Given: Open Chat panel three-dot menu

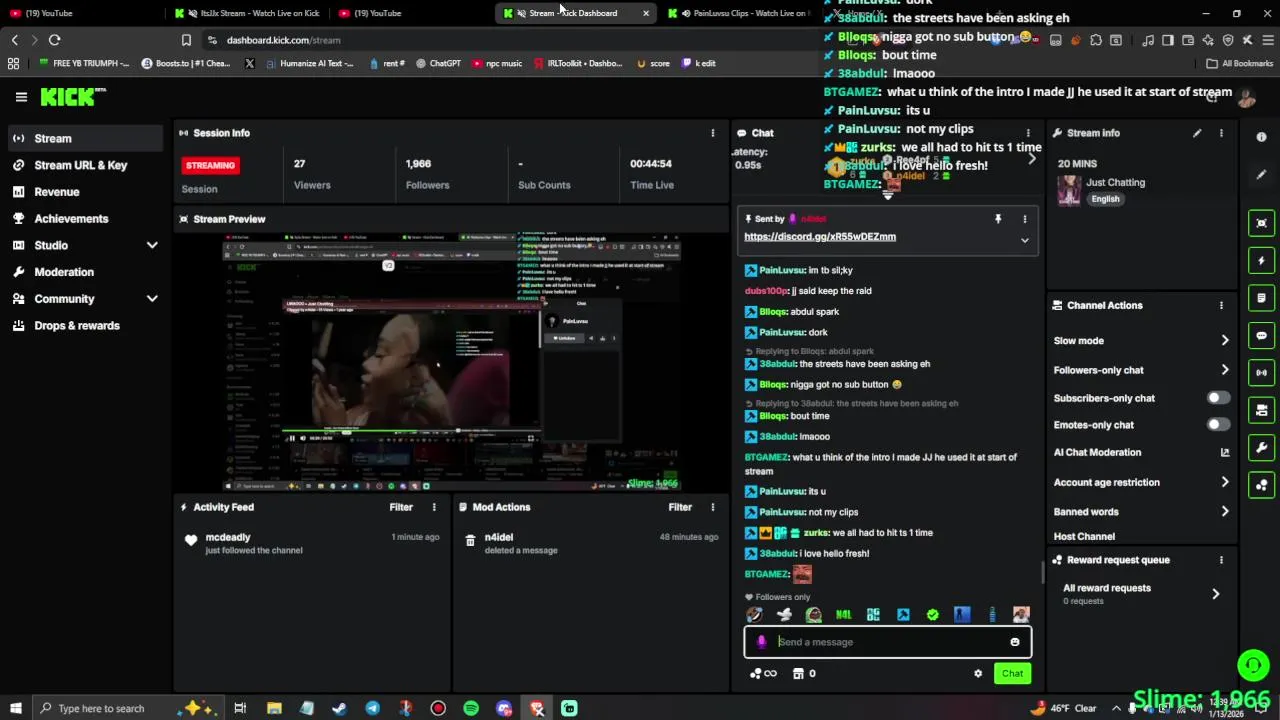Looking at the screenshot, I should tap(1028, 133).
